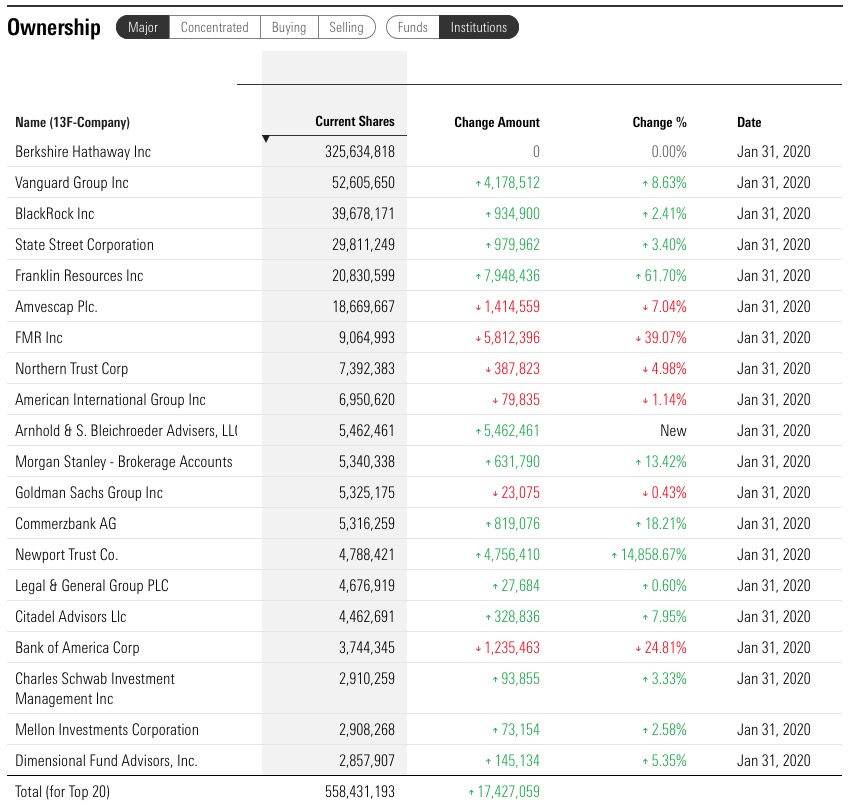Screen dimensions: 848x806
Task: Open Vanguard Group Inc entry
Action: click(72, 183)
